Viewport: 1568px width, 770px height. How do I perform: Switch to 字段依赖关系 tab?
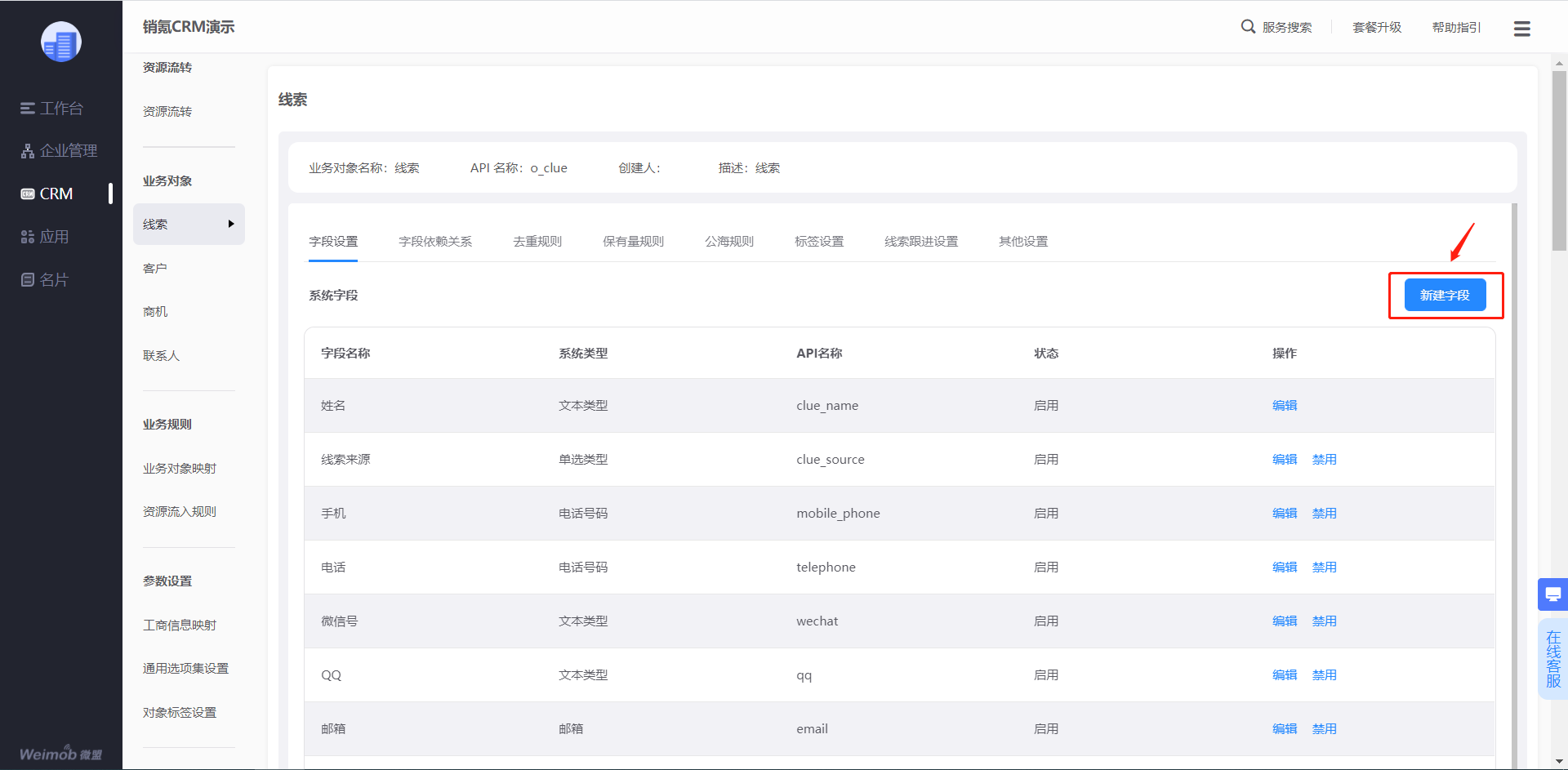click(x=435, y=242)
